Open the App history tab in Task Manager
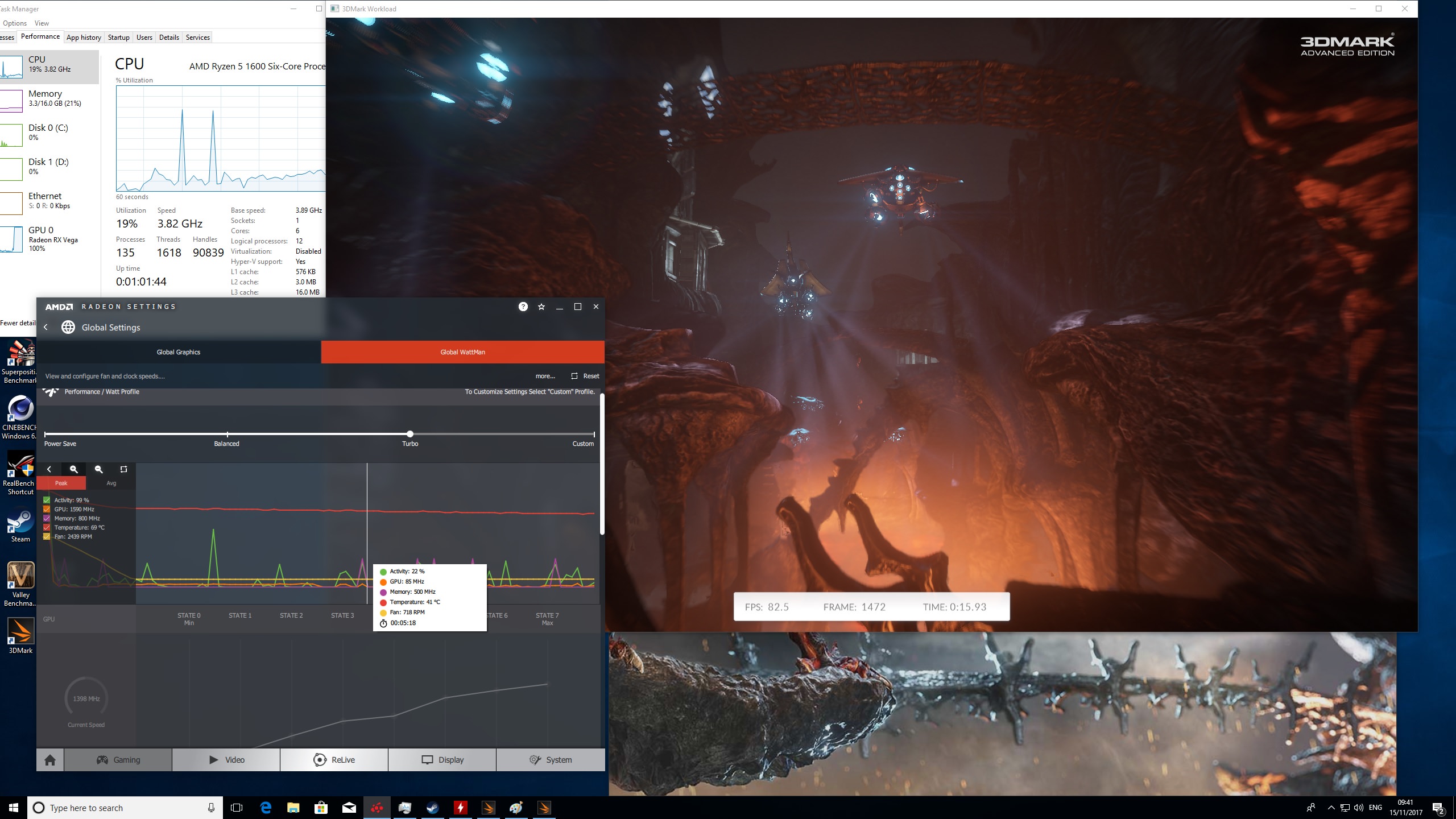The width and height of the screenshot is (1456, 819). tap(84, 38)
